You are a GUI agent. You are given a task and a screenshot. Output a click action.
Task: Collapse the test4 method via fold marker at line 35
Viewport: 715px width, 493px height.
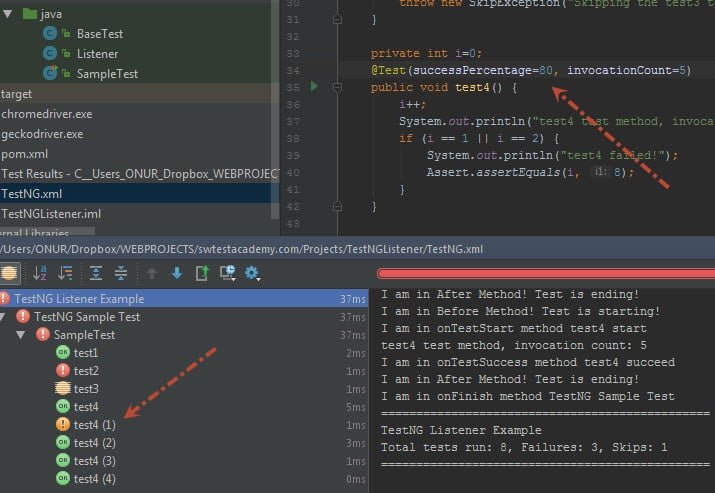tap(337, 87)
